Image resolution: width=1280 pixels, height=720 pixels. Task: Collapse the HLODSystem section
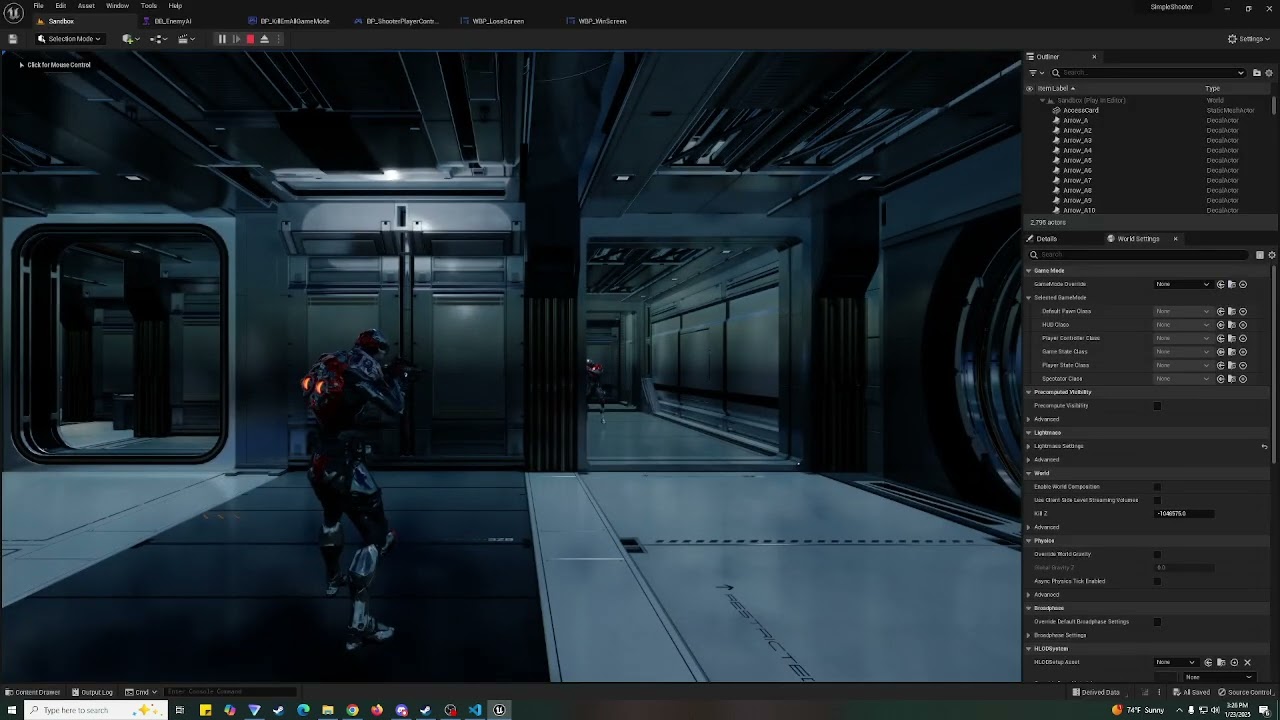coord(1028,649)
